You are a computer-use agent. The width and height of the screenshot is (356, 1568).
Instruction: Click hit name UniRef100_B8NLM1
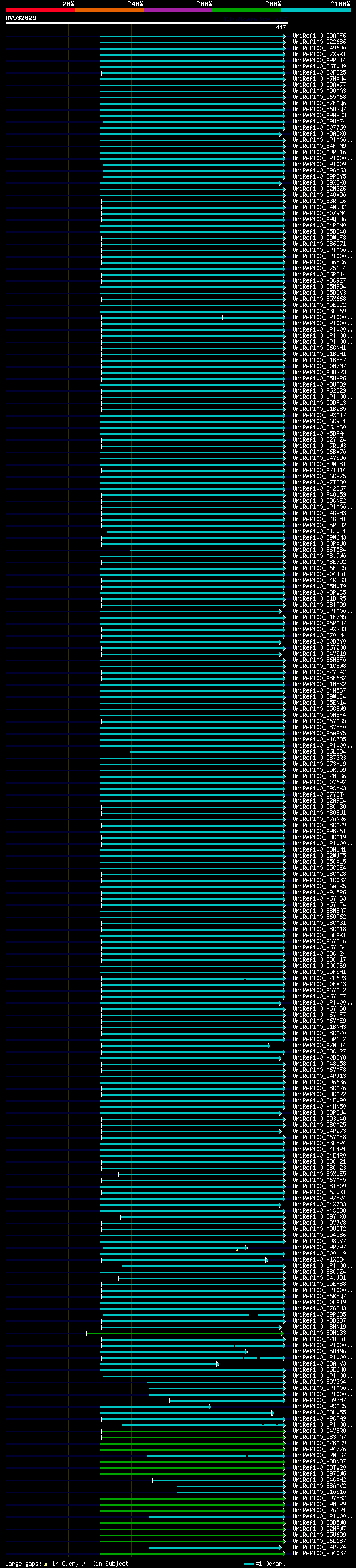[x=319, y=850]
